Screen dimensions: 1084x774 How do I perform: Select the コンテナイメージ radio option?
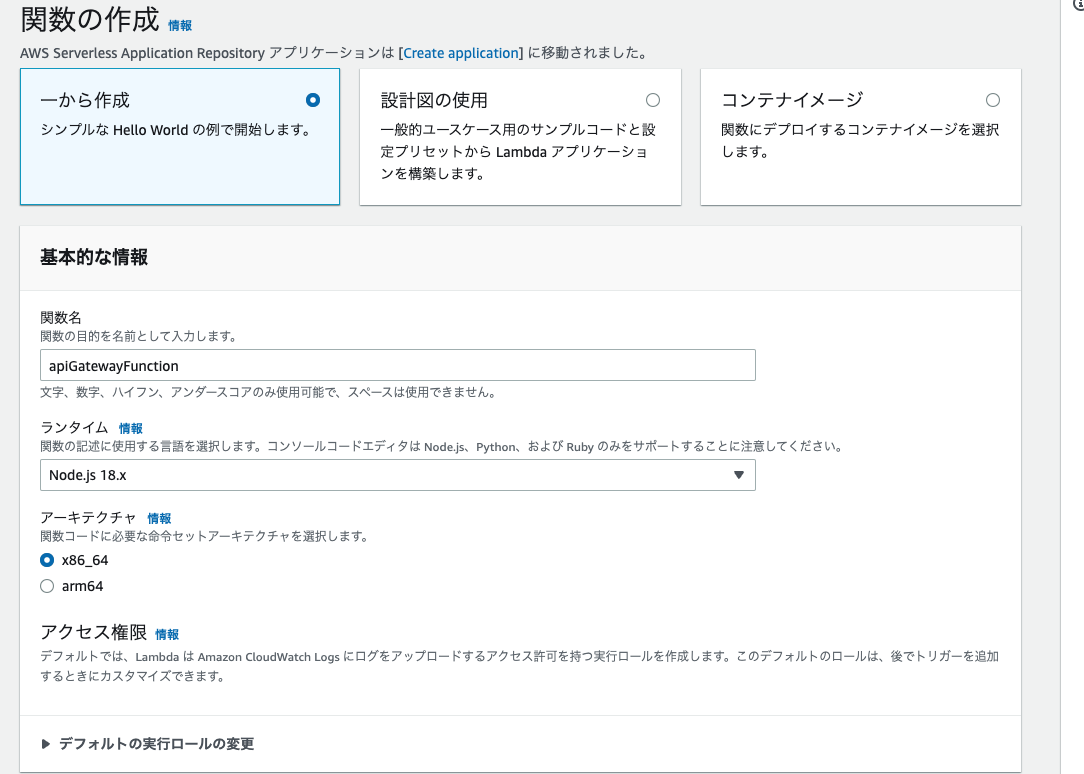coord(993,100)
